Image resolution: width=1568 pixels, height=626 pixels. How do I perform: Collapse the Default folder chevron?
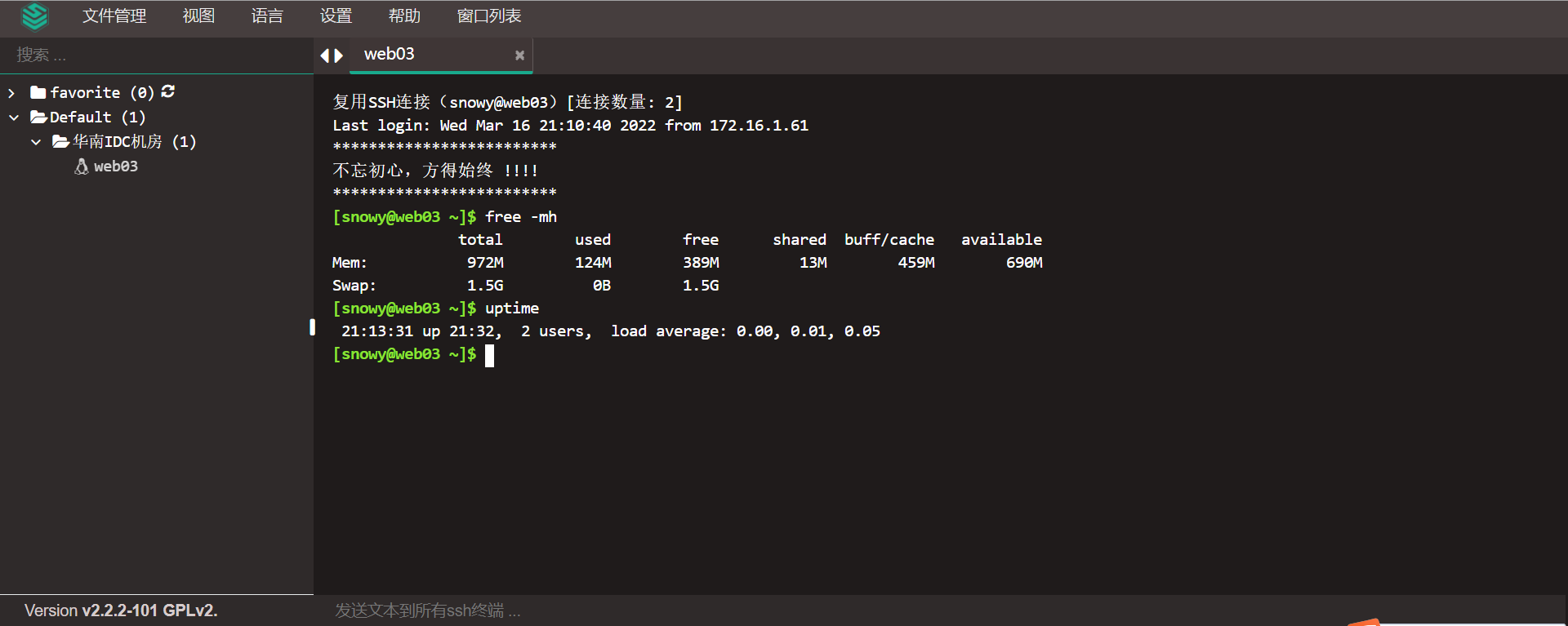tap(13, 118)
